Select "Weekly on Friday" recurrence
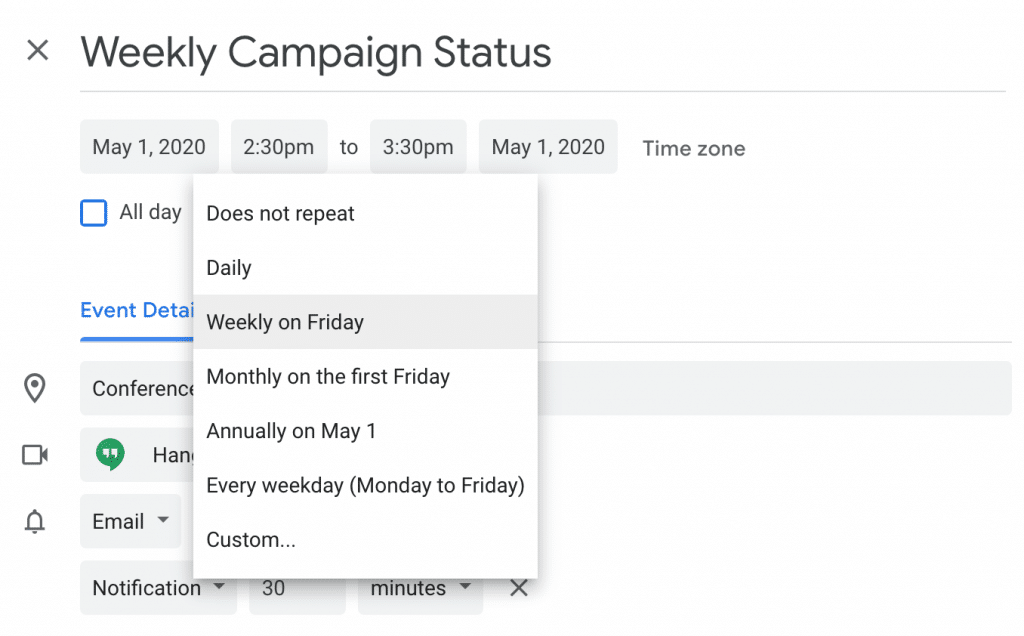1024x636 pixels. pyautogui.click(x=285, y=322)
